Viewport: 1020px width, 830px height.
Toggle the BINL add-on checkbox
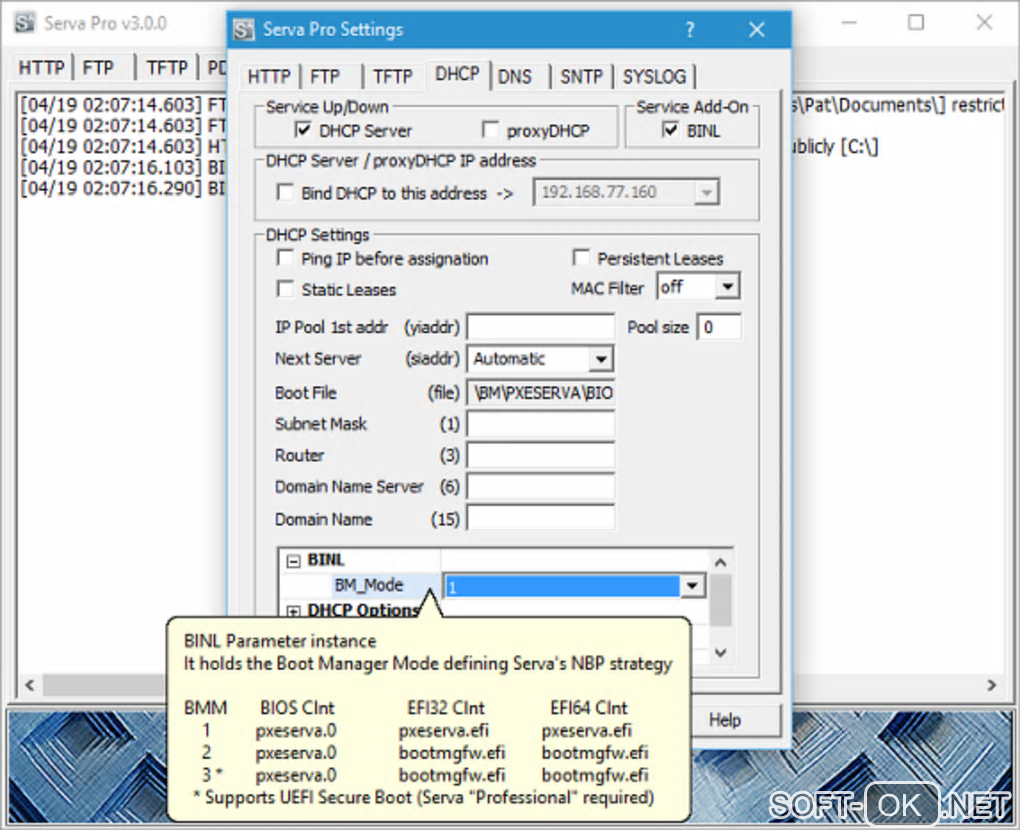tap(670, 130)
